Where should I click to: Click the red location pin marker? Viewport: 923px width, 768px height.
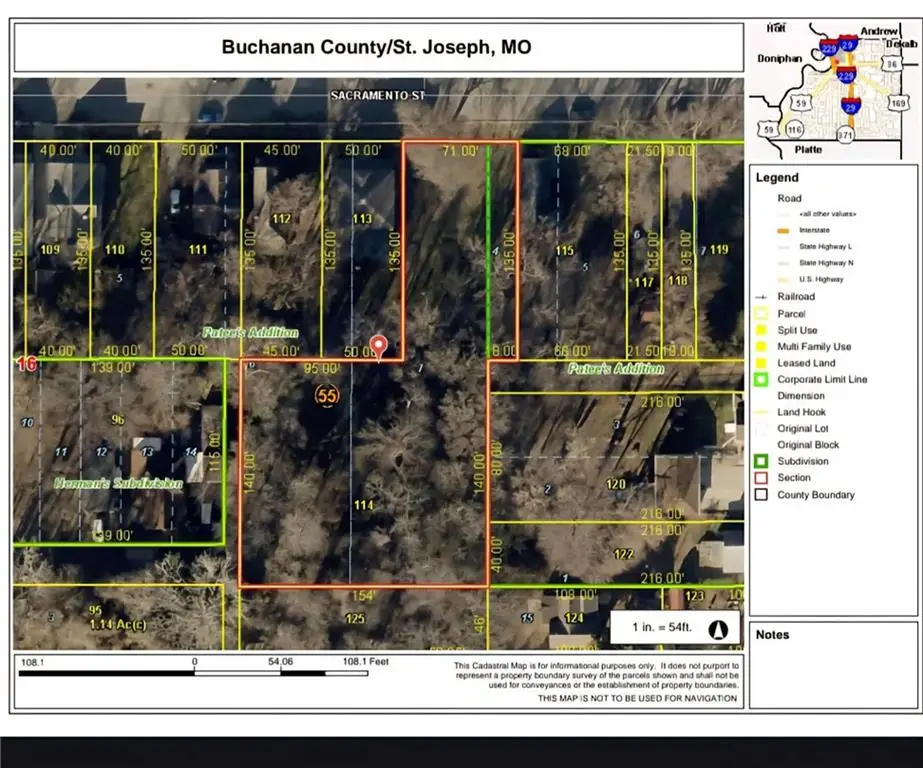(381, 345)
